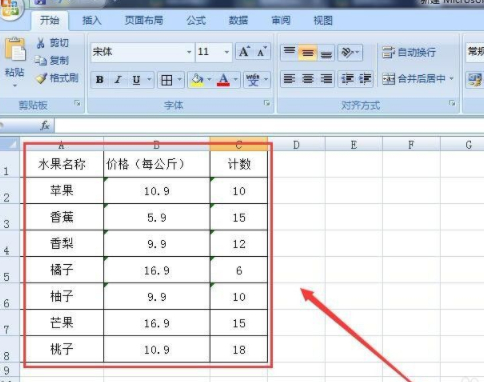The image size is (484, 382).
Task: Click 合并后居中 merge and center
Action: click(414, 79)
